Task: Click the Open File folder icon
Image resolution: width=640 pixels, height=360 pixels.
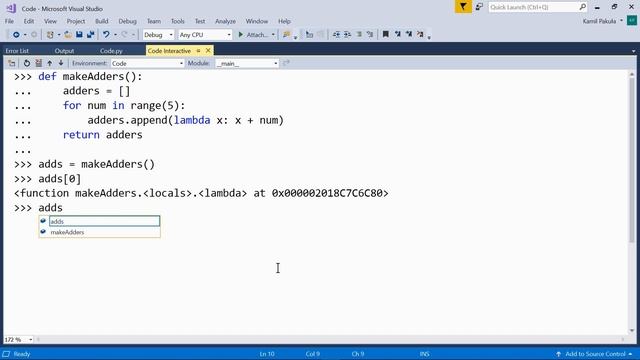Action: 68,35
